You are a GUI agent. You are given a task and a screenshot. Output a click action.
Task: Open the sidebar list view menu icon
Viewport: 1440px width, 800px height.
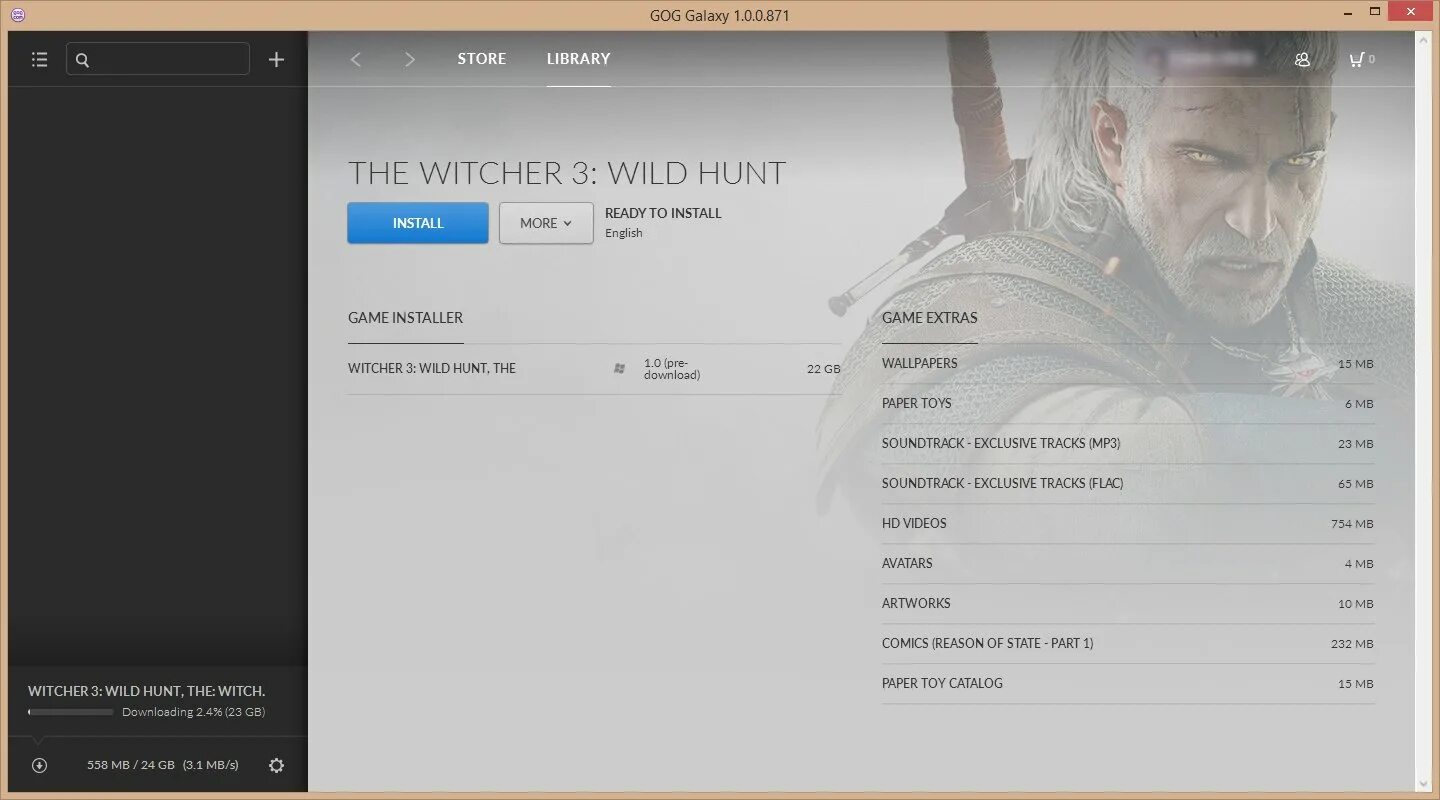pyautogui.click(x=39, y=59)
